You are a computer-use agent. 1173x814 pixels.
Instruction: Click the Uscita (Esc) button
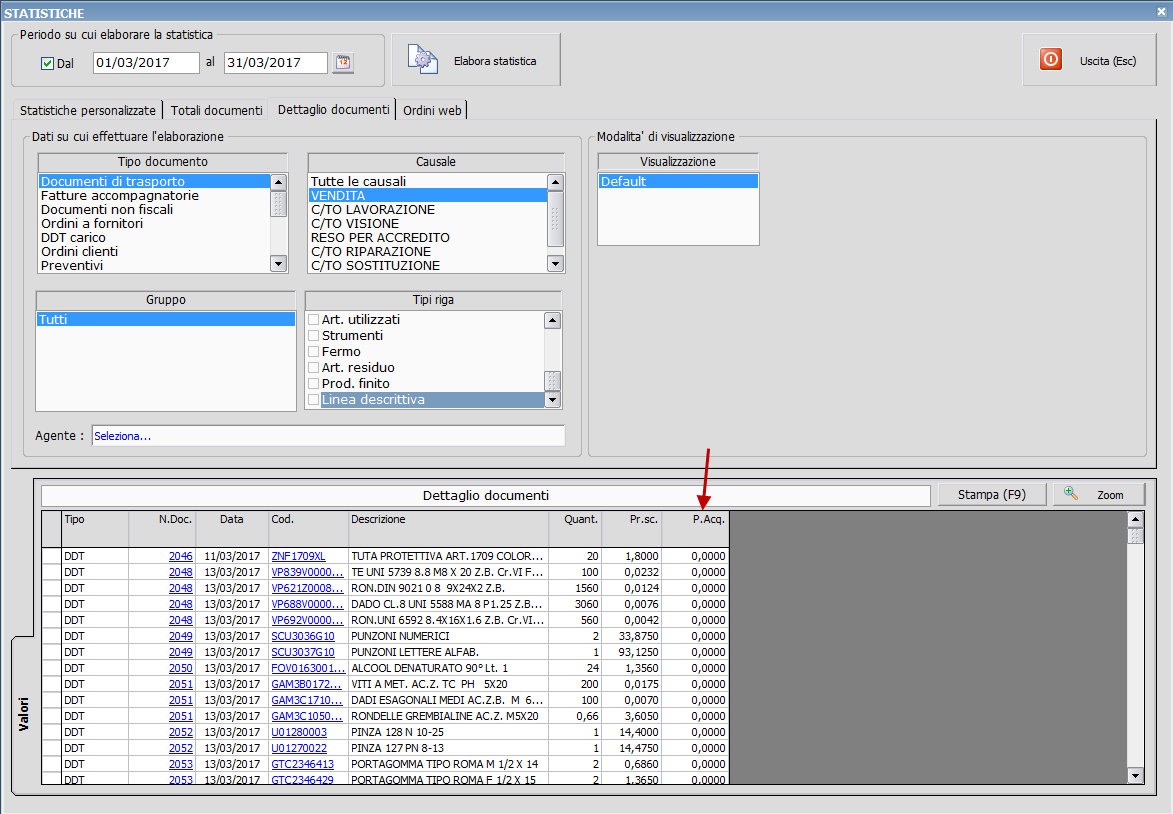pyautogui.click(x=1089, y=60)
